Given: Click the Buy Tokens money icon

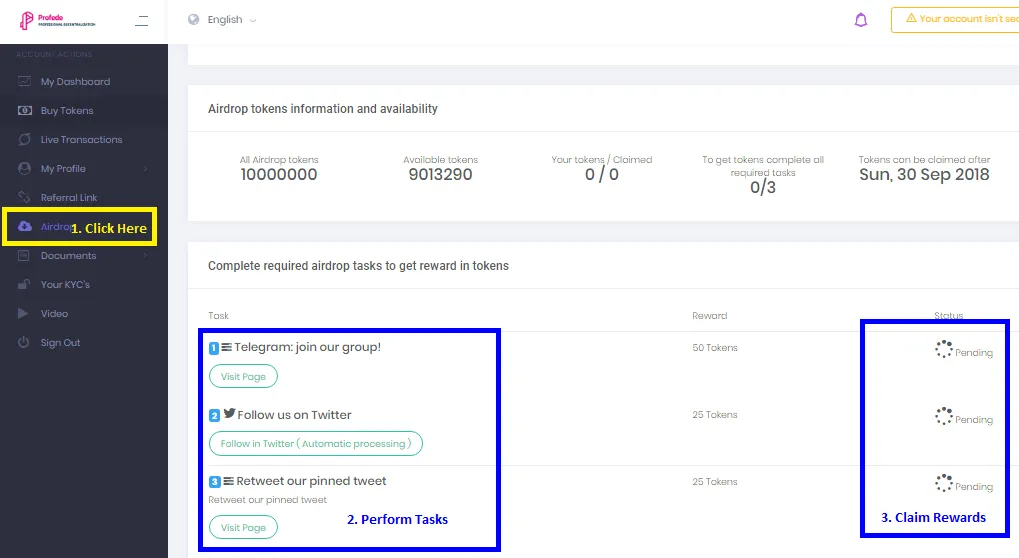Looking at the screenshot, I should click(x=25, y=110).
